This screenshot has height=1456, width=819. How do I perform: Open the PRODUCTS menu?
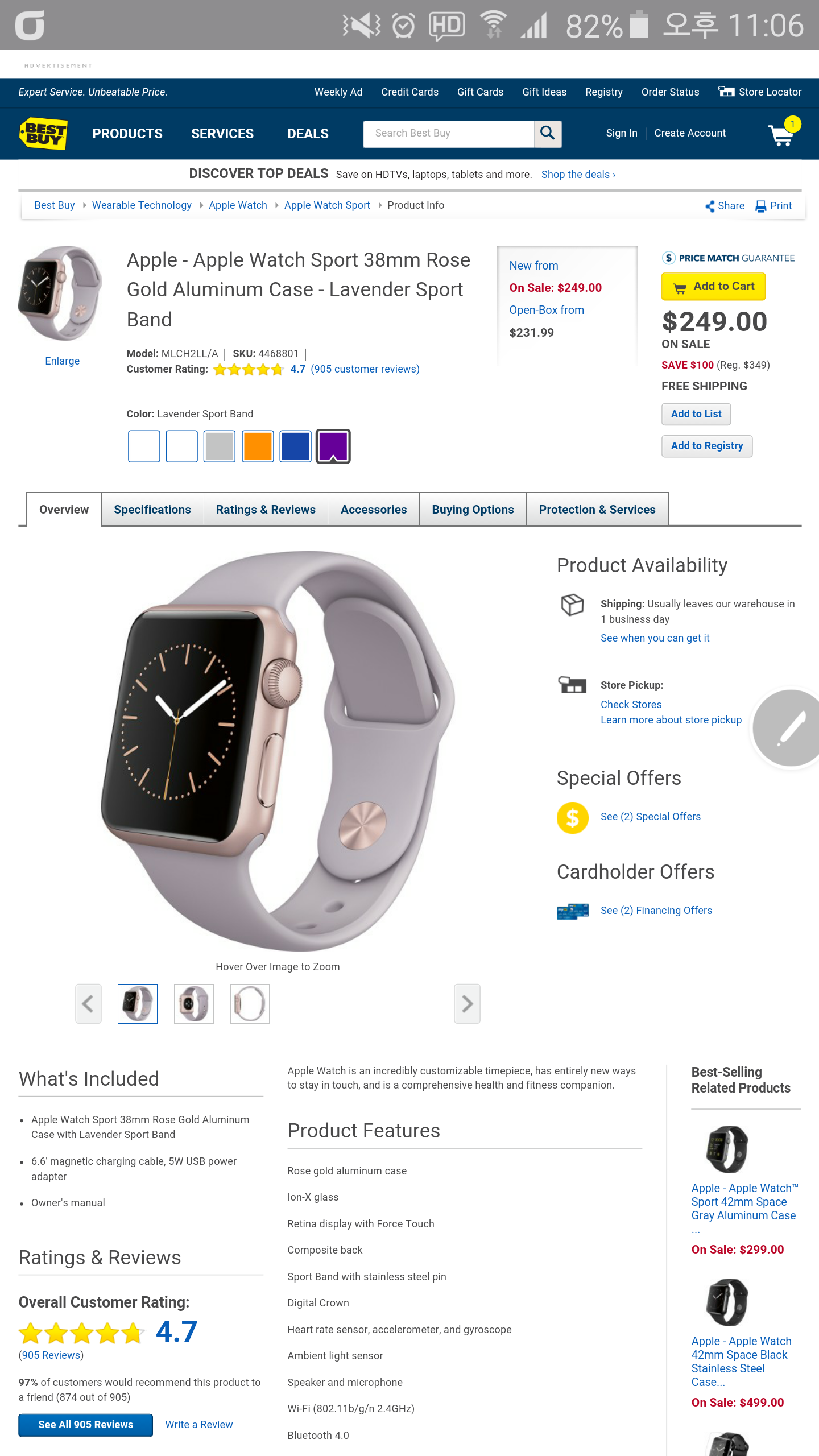[127, 134]
